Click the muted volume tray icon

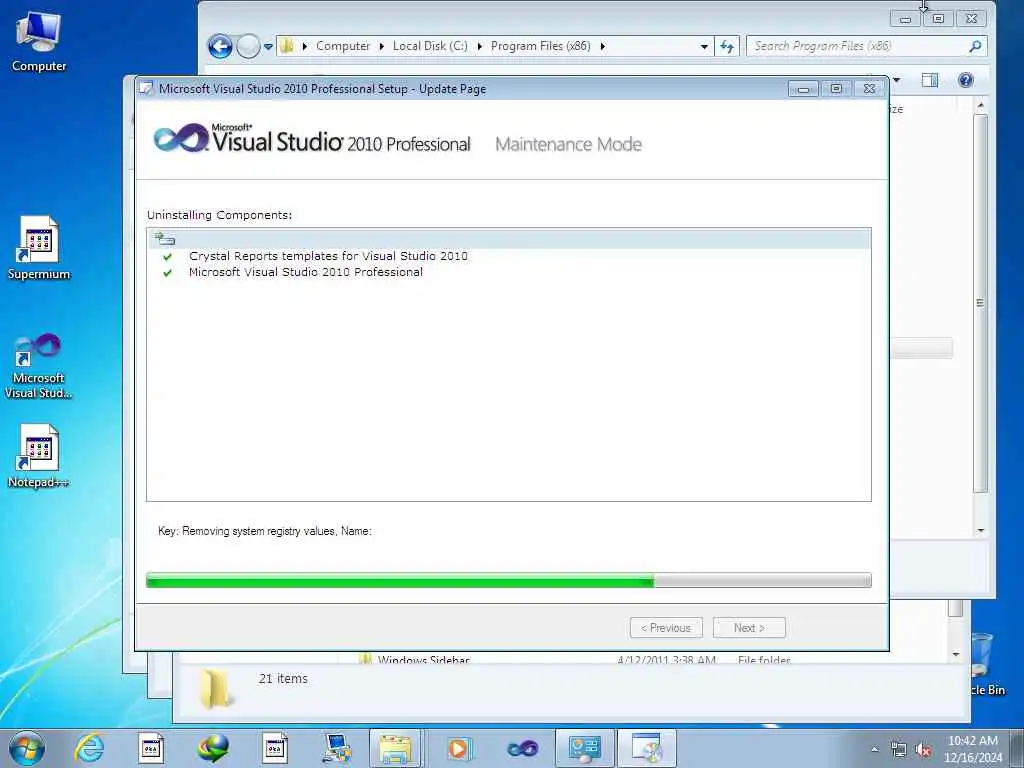point(923,749)
